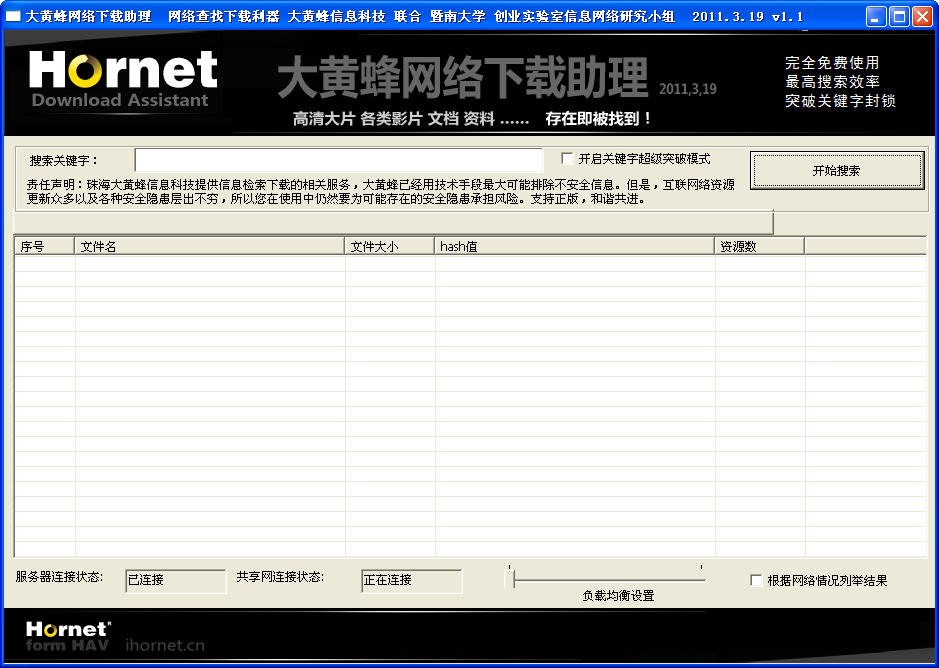
Task: Click the hash值 column header
Action: (574, 246)
